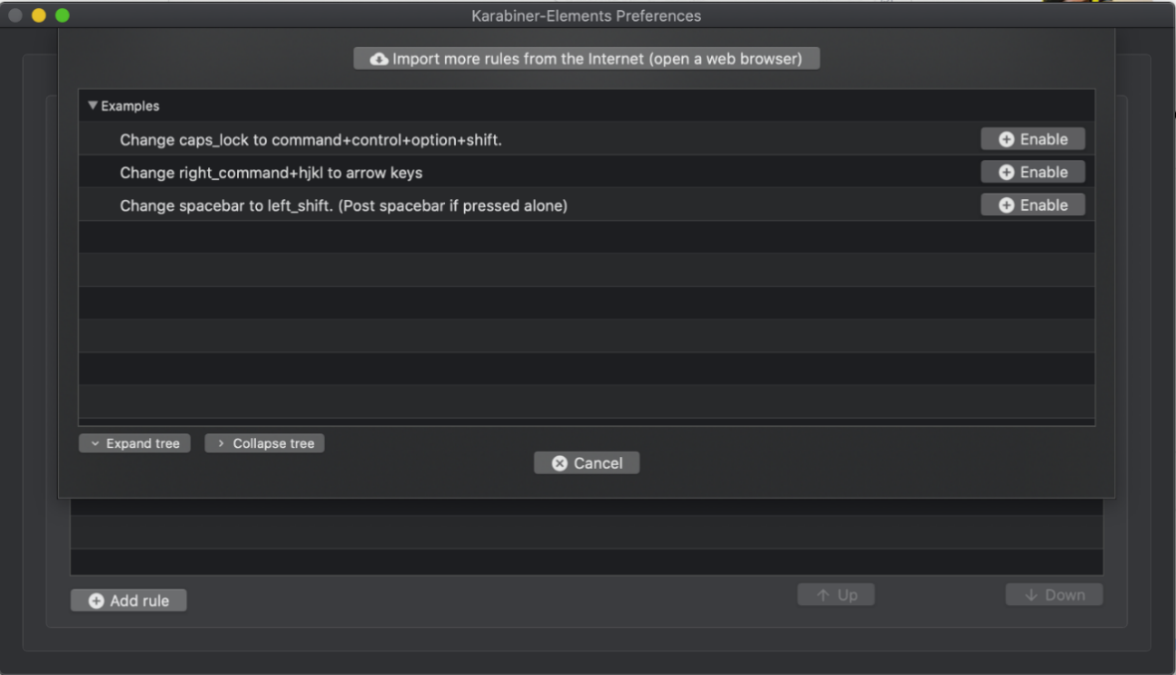Click the right chevron on Collapse tree
1176x675 pixels.
coord(219,443)
